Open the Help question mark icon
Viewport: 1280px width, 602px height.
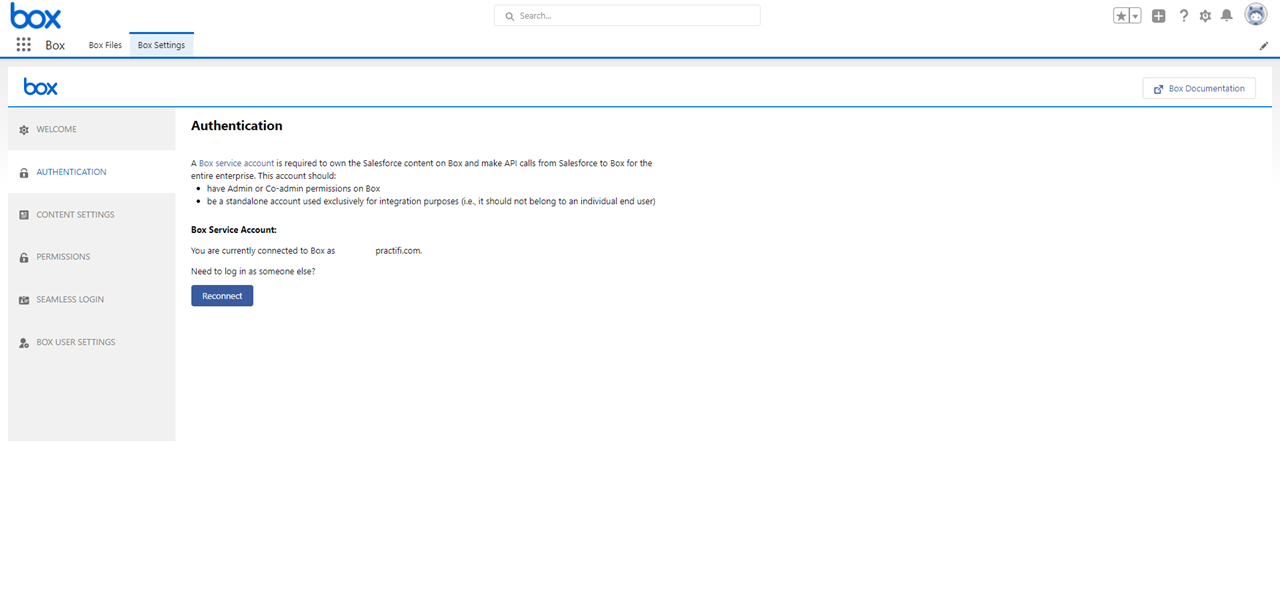(1184, 16)
